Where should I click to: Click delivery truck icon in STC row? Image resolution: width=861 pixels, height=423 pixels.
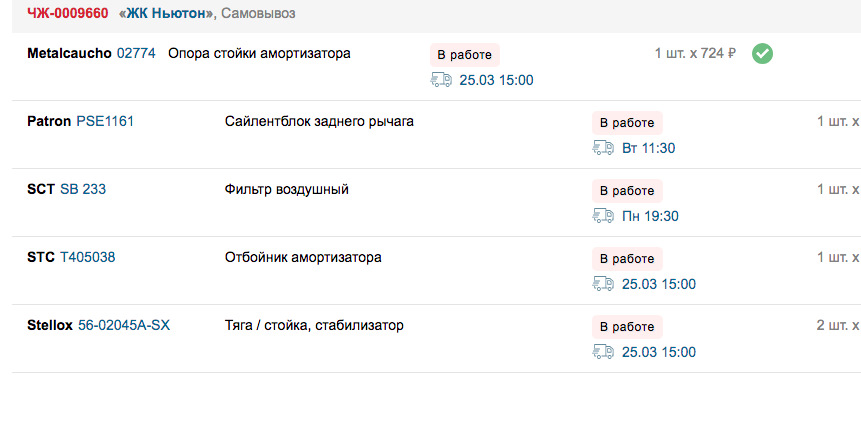coord(603,284)
